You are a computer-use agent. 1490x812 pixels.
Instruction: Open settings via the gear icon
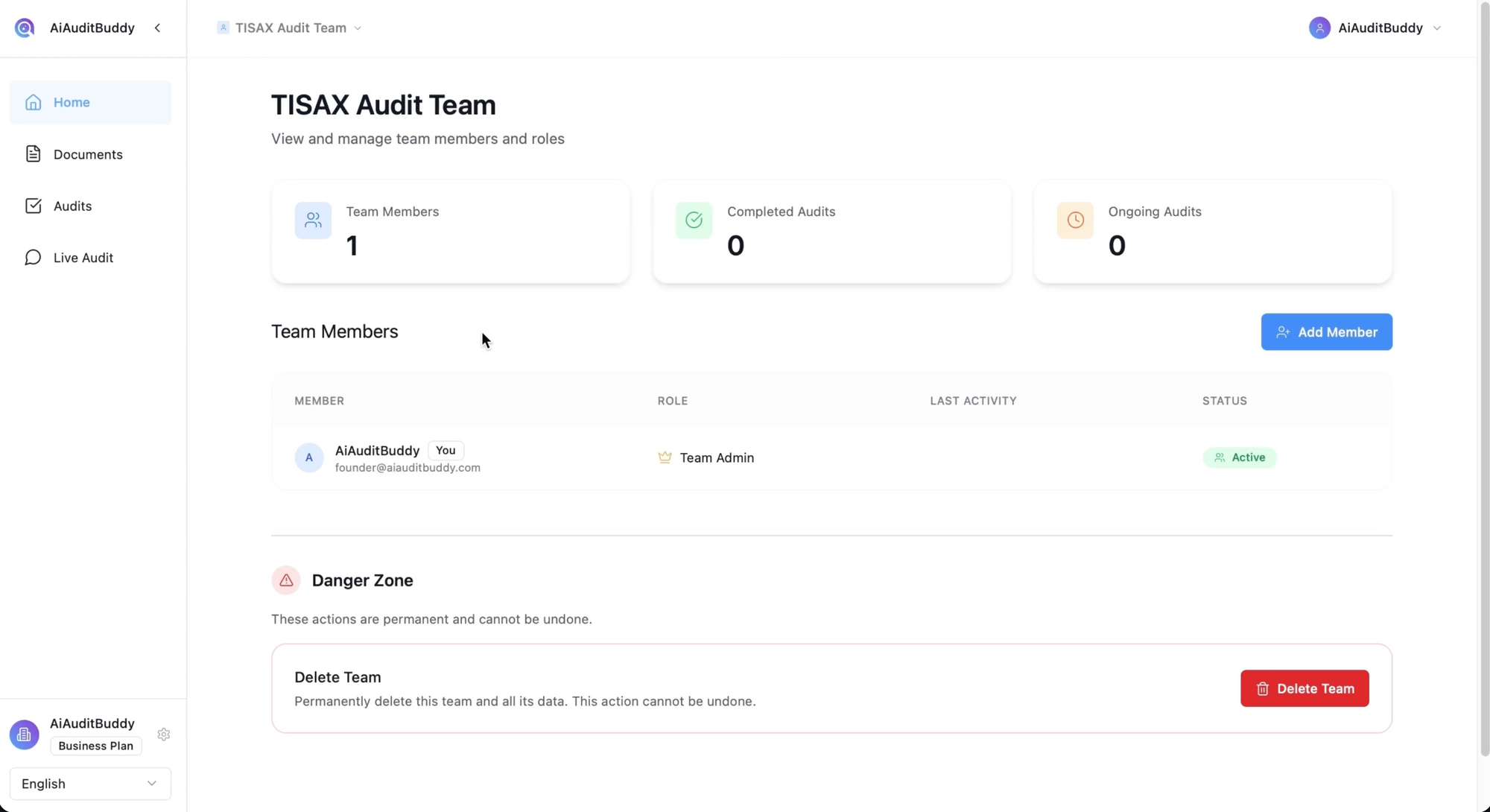(x=164, y=735)
